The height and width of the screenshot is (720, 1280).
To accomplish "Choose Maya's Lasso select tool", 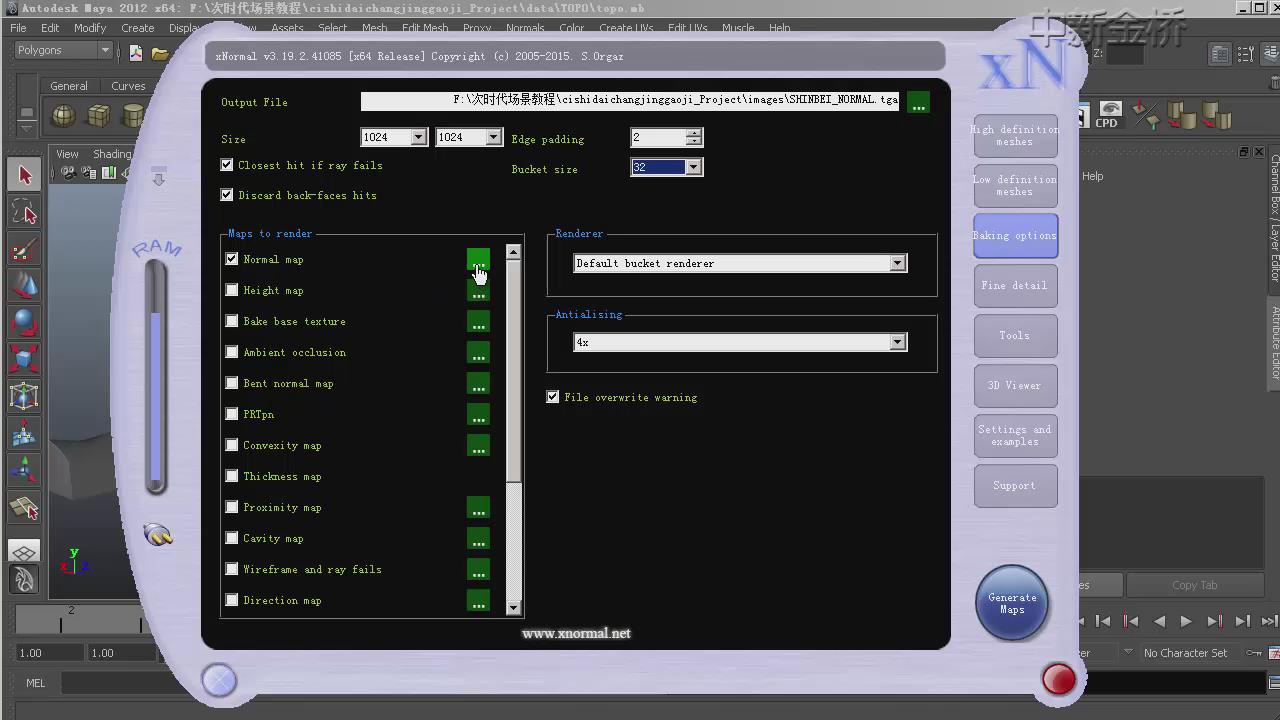I will (24, 212).
